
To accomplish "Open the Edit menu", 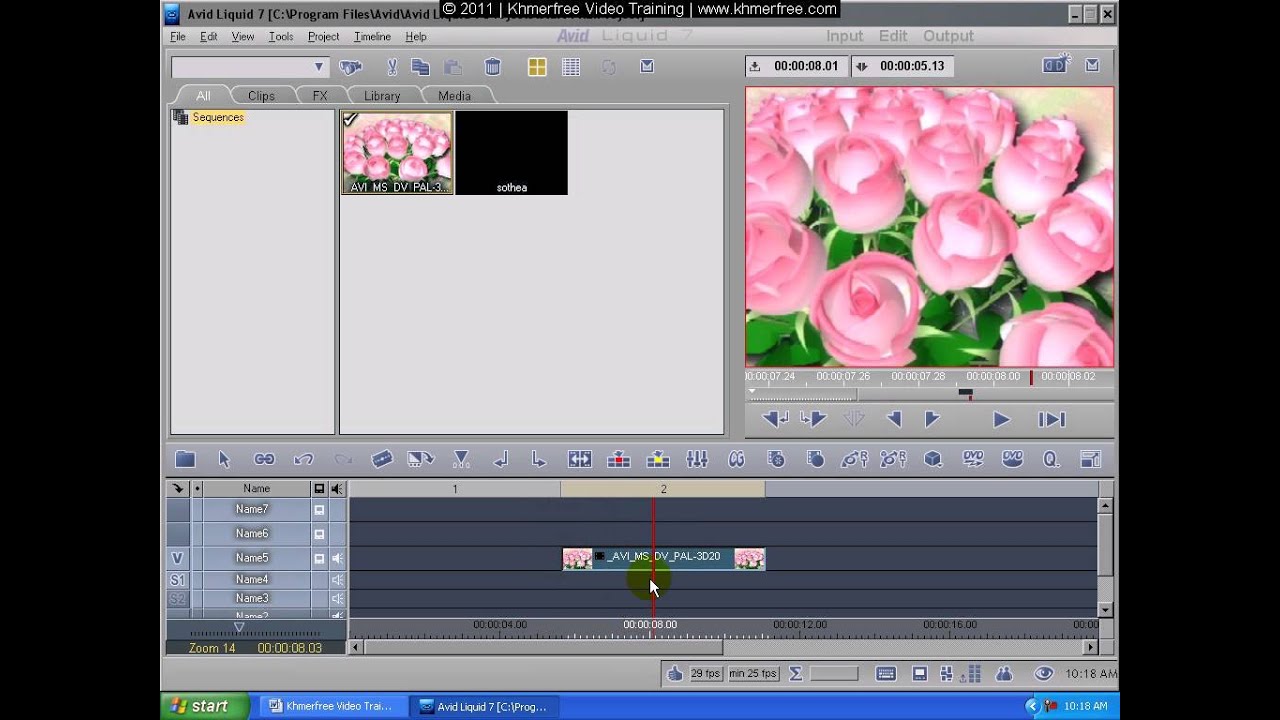I will pos(208,37).
